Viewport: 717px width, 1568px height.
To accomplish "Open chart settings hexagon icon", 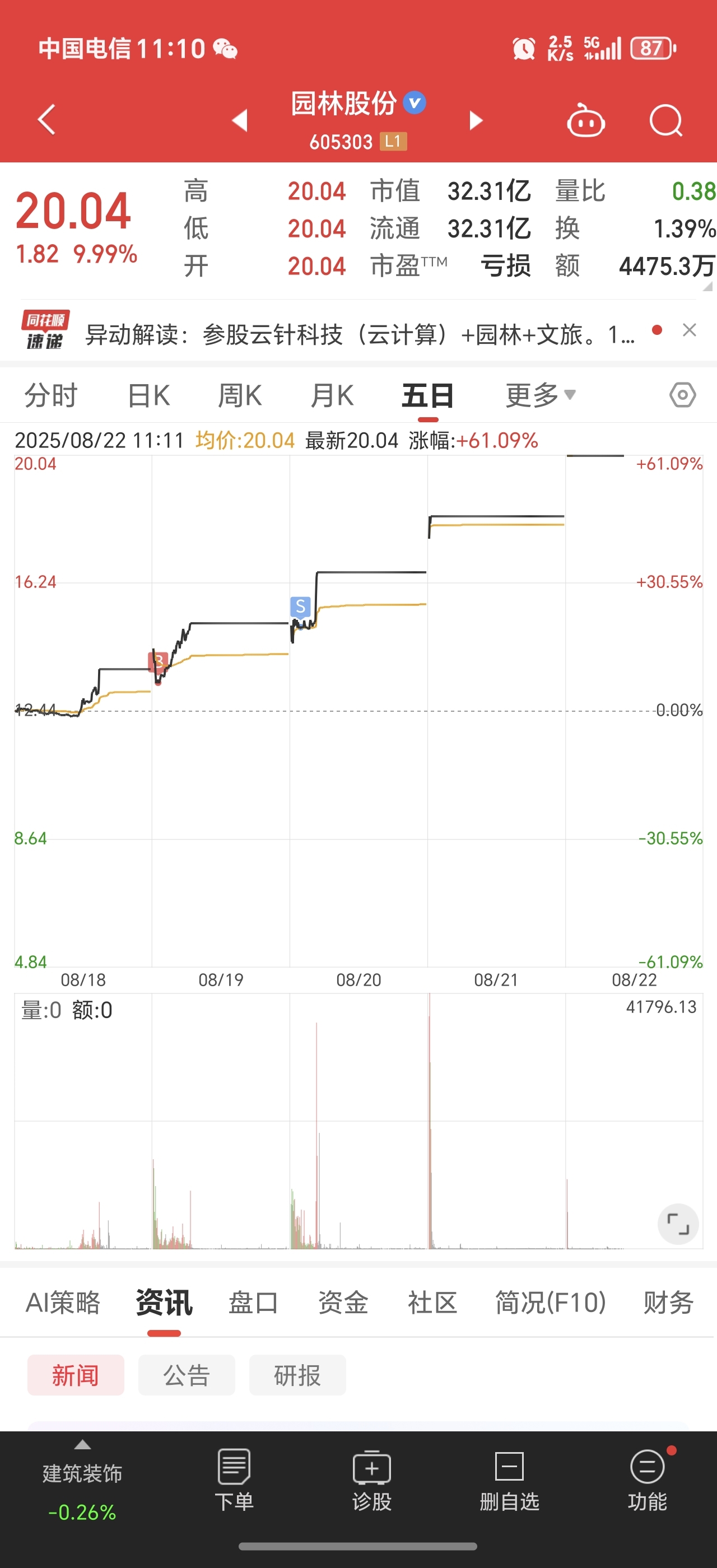I will click(x=682, y=395).
